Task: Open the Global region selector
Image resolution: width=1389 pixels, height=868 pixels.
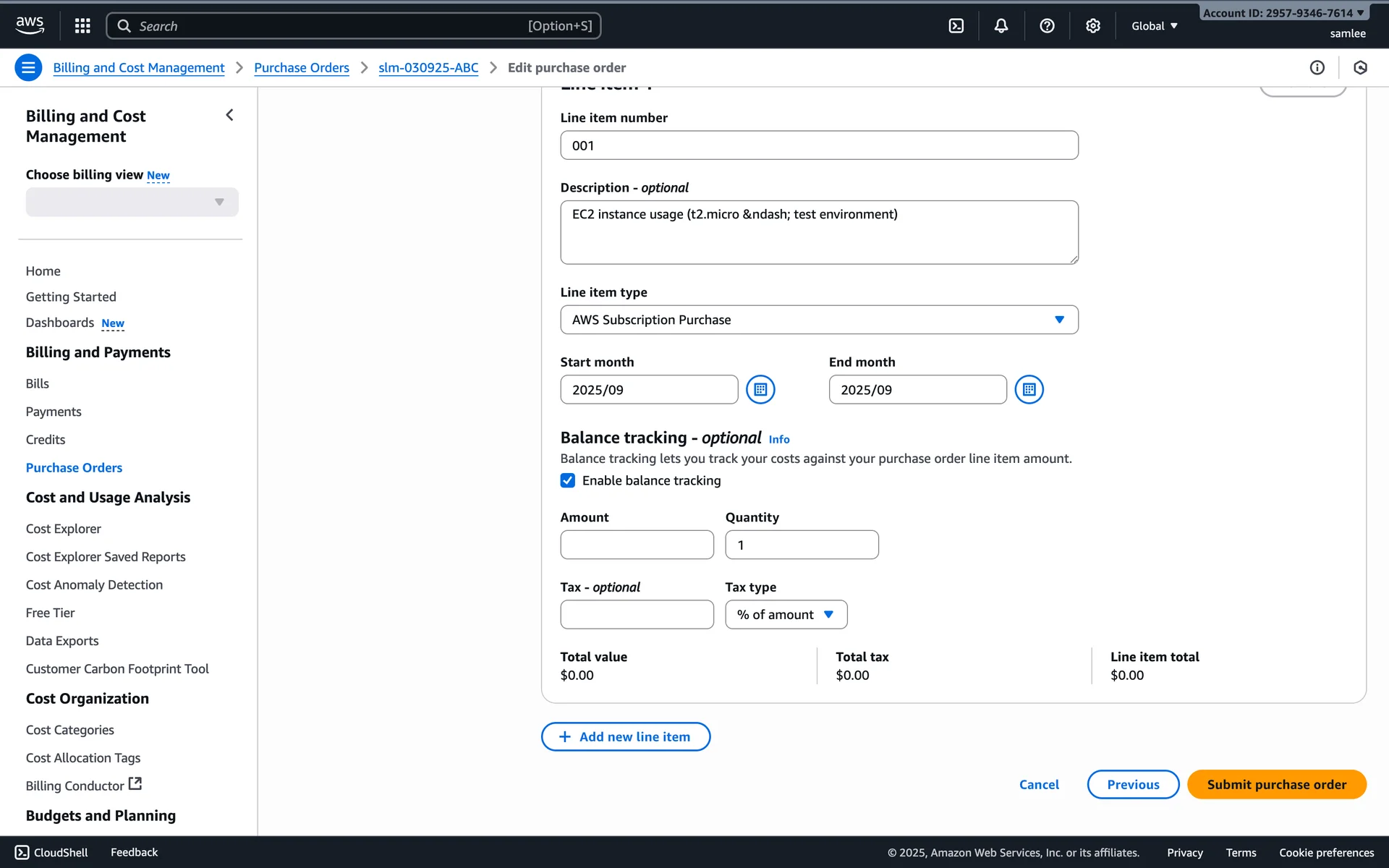Action: pos(1154,26)
